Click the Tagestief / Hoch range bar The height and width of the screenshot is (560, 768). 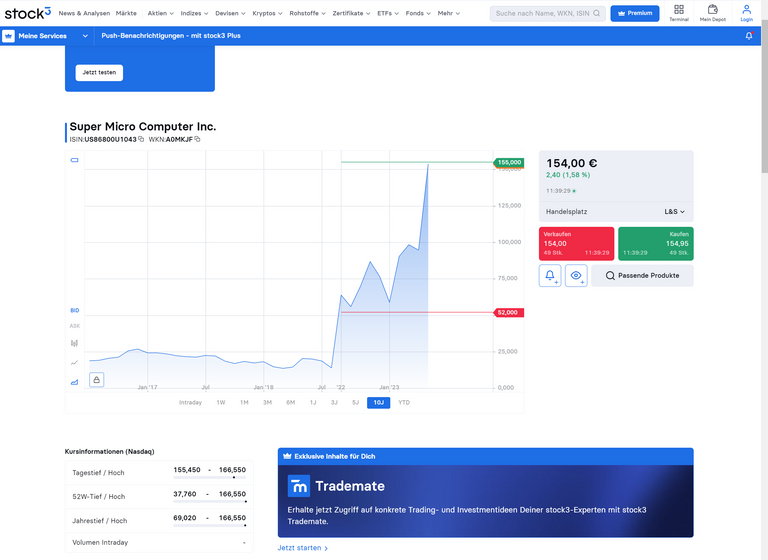pyautogui.click(x=210, y=477)
